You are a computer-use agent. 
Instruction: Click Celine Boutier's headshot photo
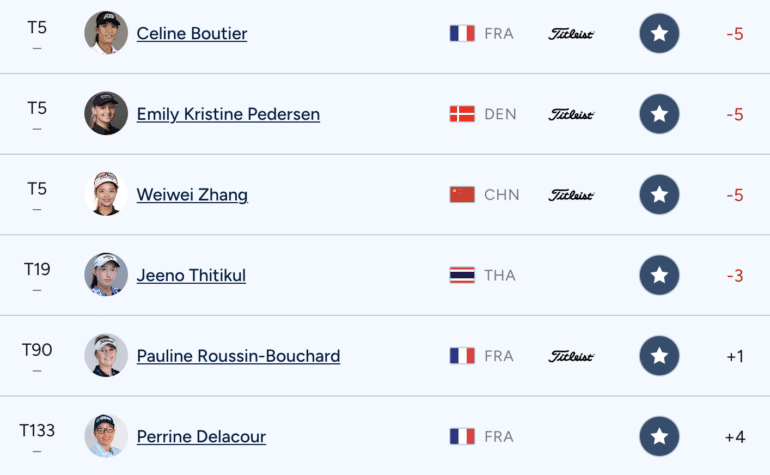pos(106,33)
